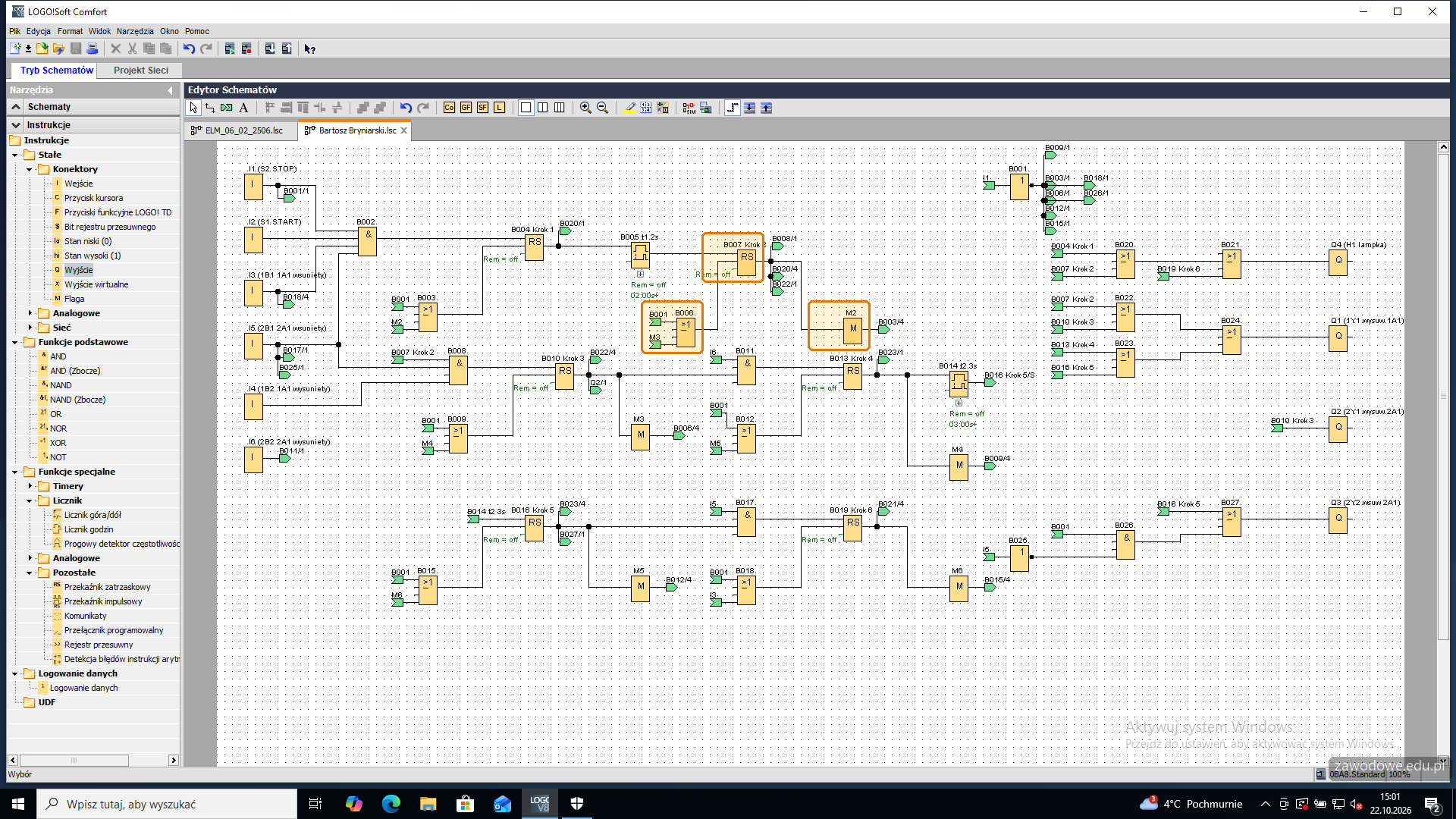Screen dimensions: 1456x819
Task: Toggle the highlight connections marker tool
Action: point(629,108)
